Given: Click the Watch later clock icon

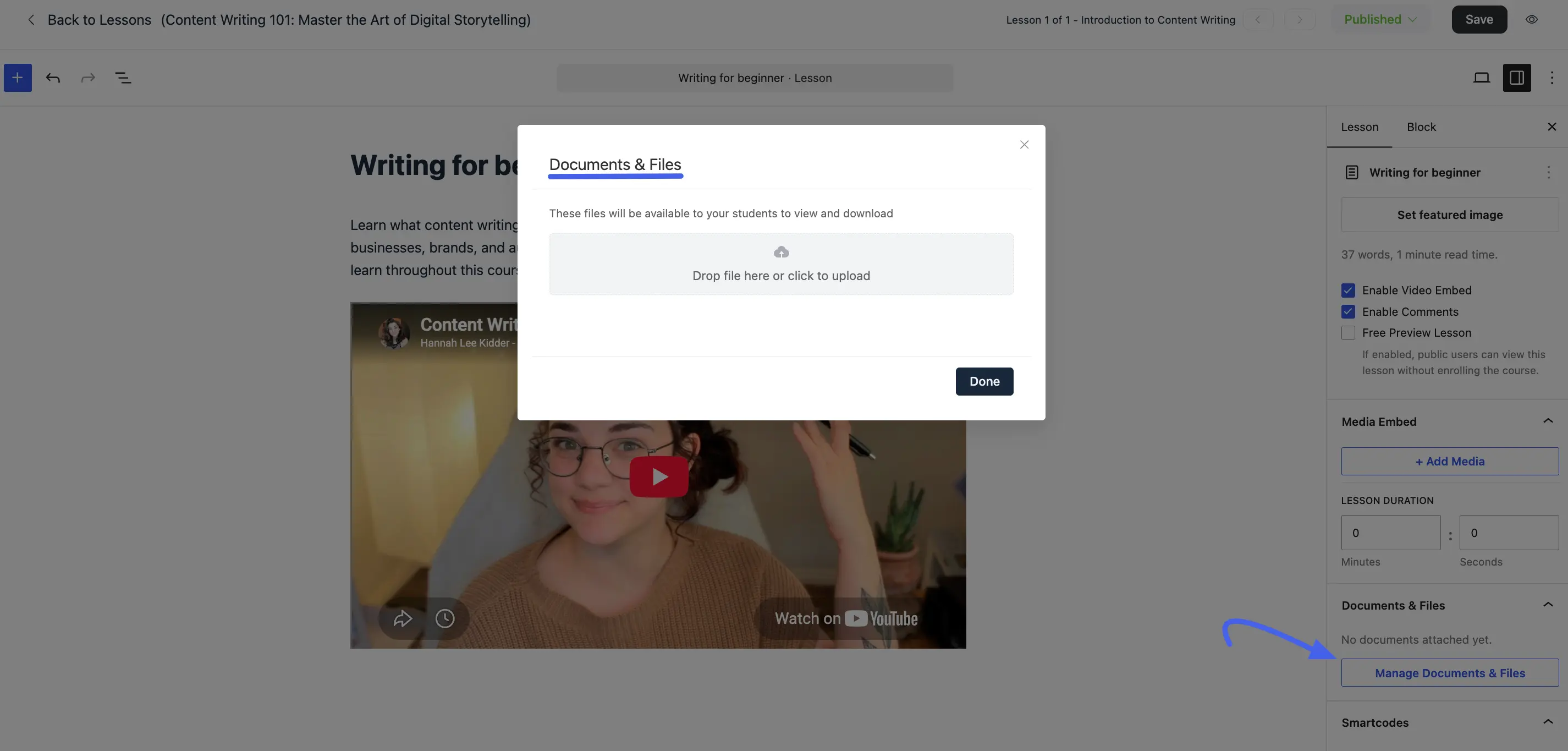Looking at the screenshot, I should pos(445,619).
